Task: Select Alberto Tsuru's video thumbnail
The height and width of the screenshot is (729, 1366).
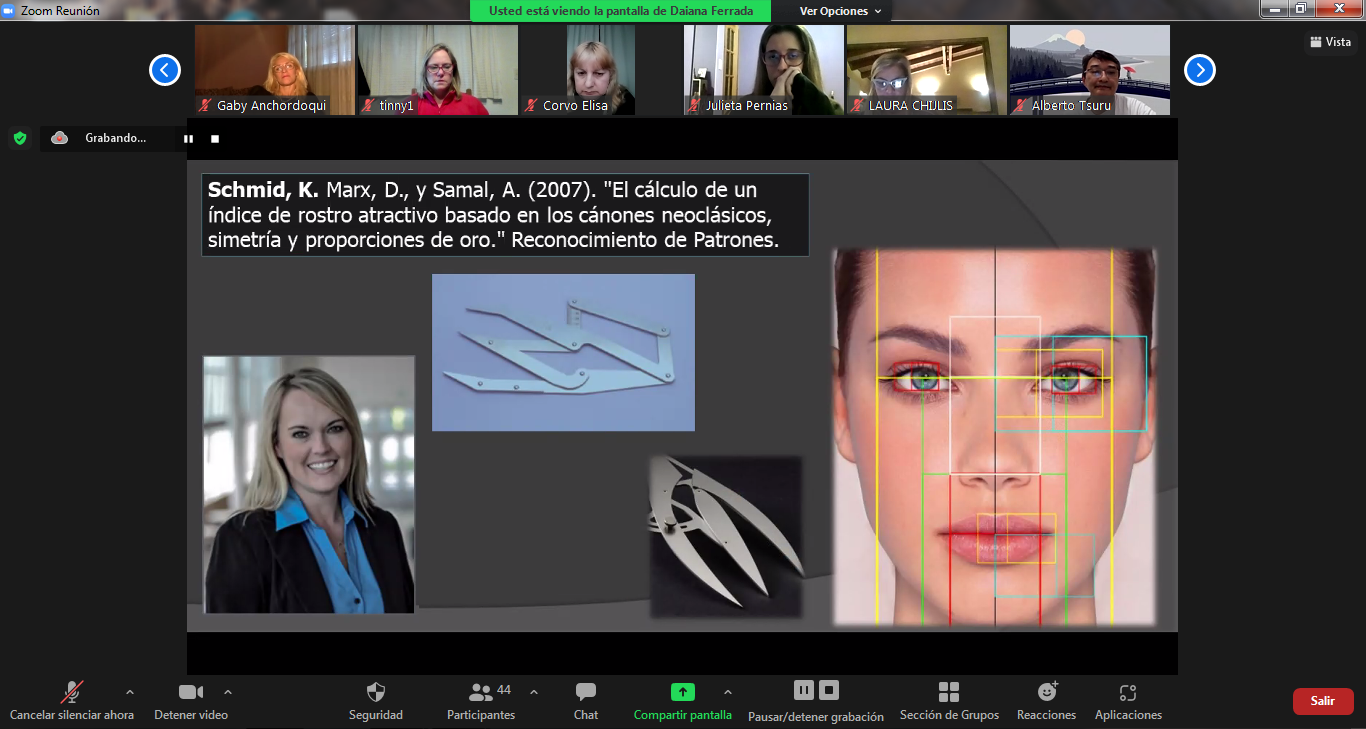Action: [x=1089, y=70]
